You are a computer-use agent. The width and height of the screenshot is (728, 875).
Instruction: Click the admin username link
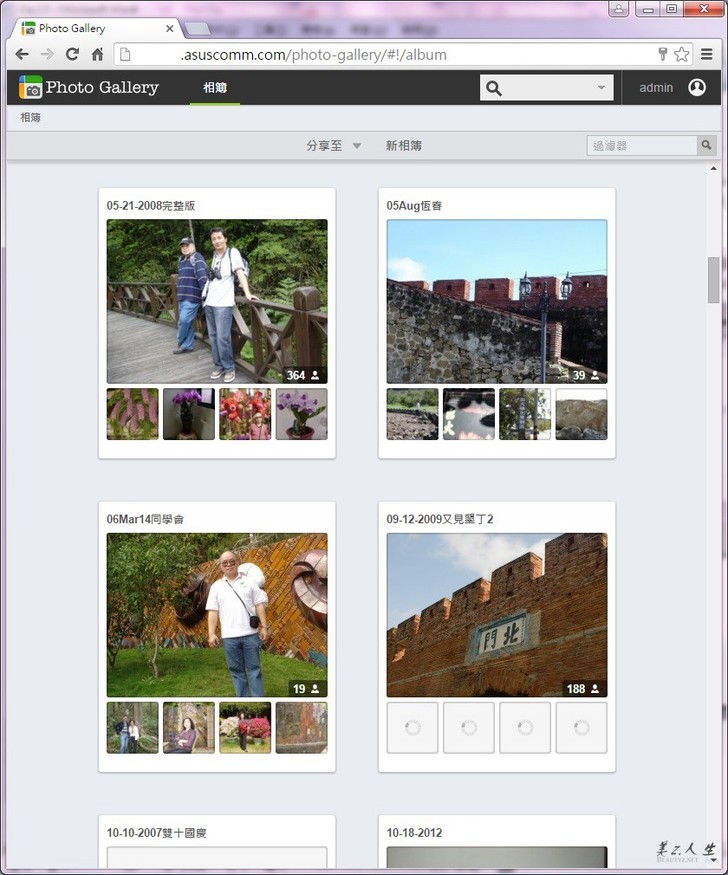point(656,88)
